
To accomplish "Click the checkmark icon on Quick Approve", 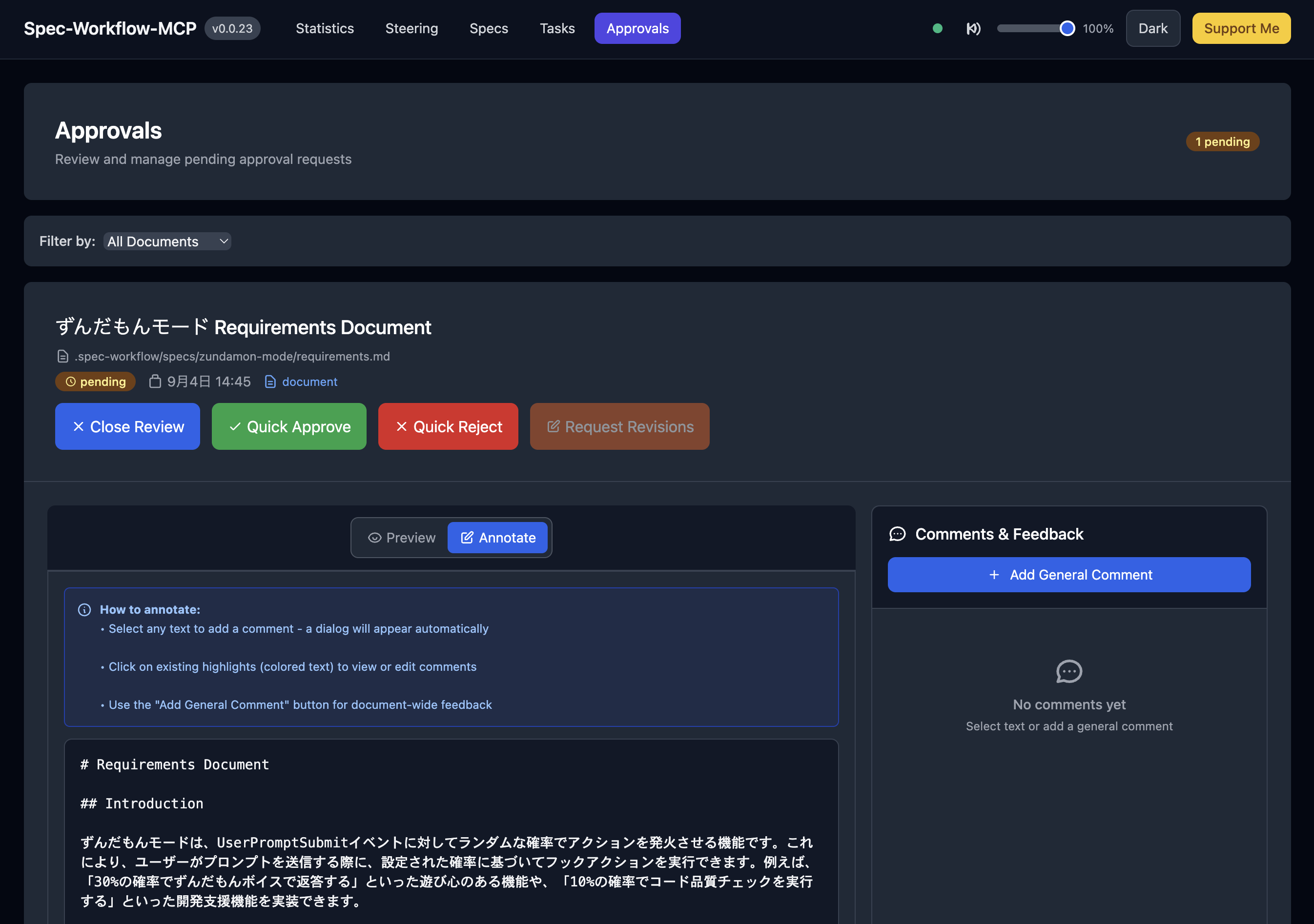I will (234, 426).
